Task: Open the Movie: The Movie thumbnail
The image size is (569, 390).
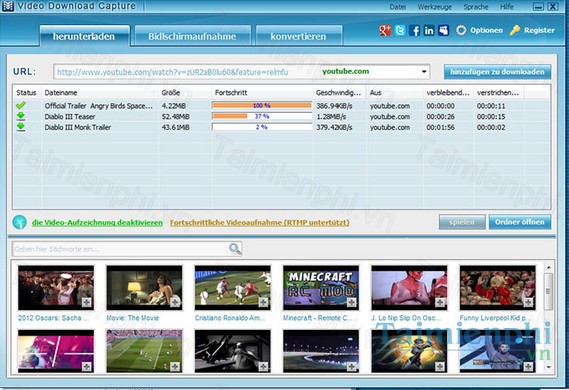Action: (144, 288)
